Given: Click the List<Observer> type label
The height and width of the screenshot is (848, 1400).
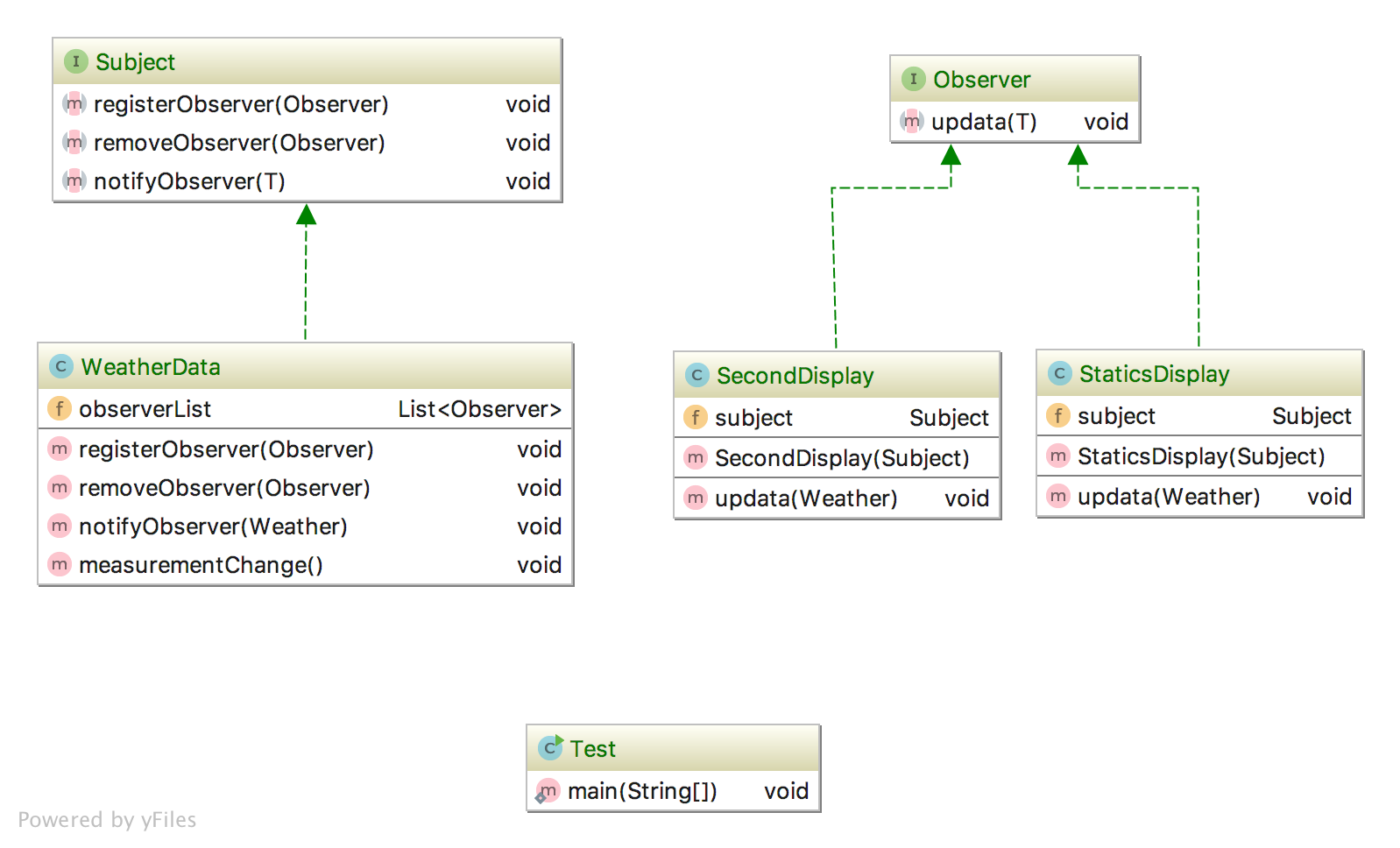Looking at the screenshot, I should pyautogui.click(x=479, y=409).
